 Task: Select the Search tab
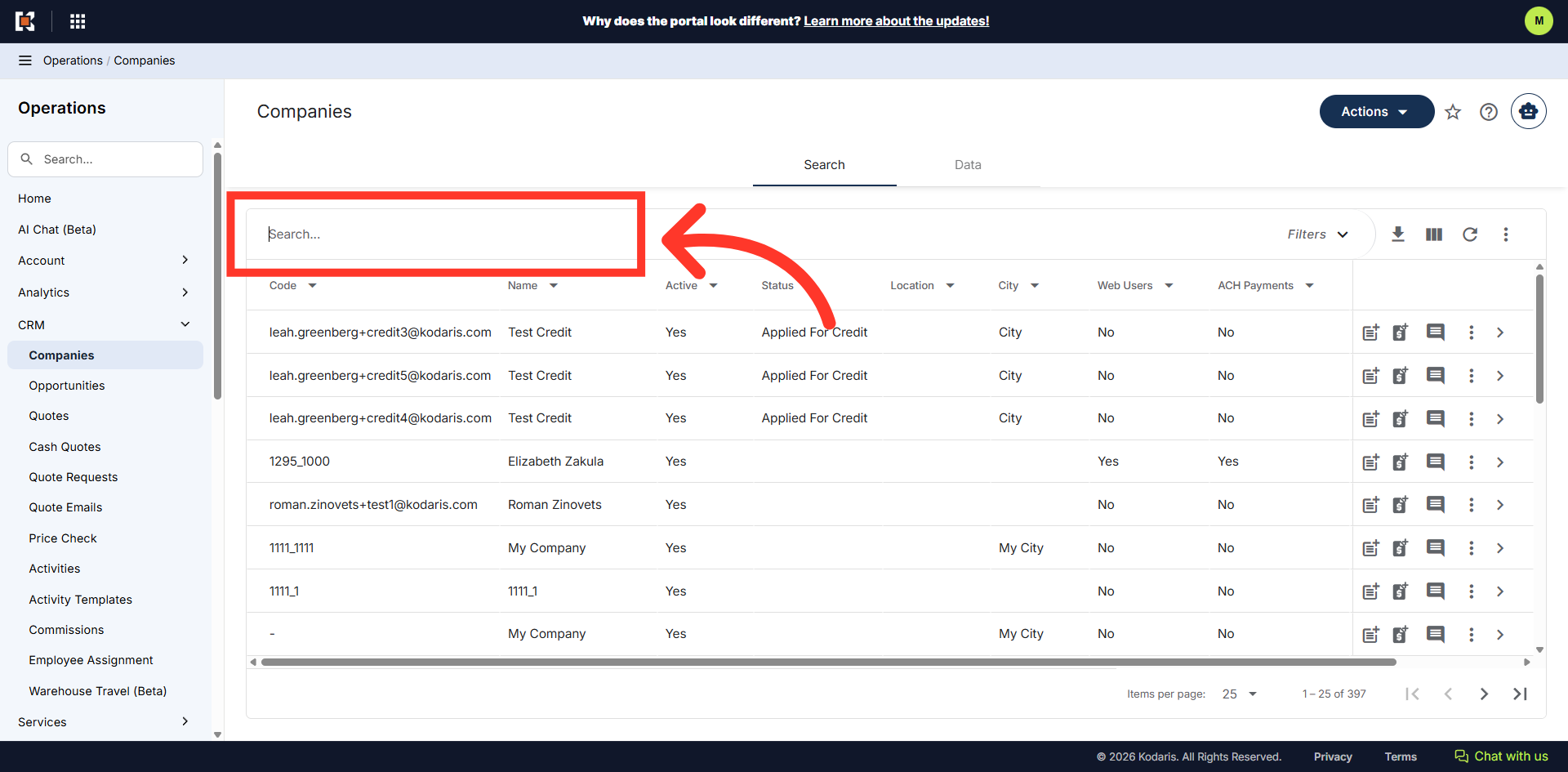click(824, 165)
